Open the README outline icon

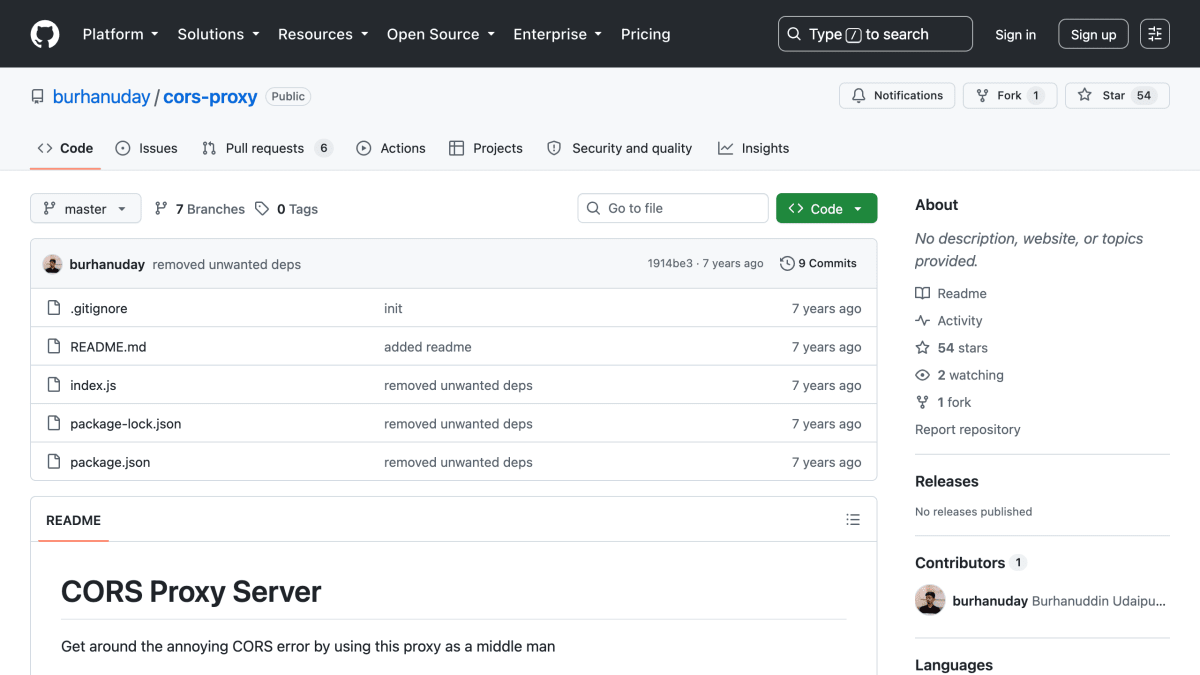pyautogui.click(x=853, y=520)
